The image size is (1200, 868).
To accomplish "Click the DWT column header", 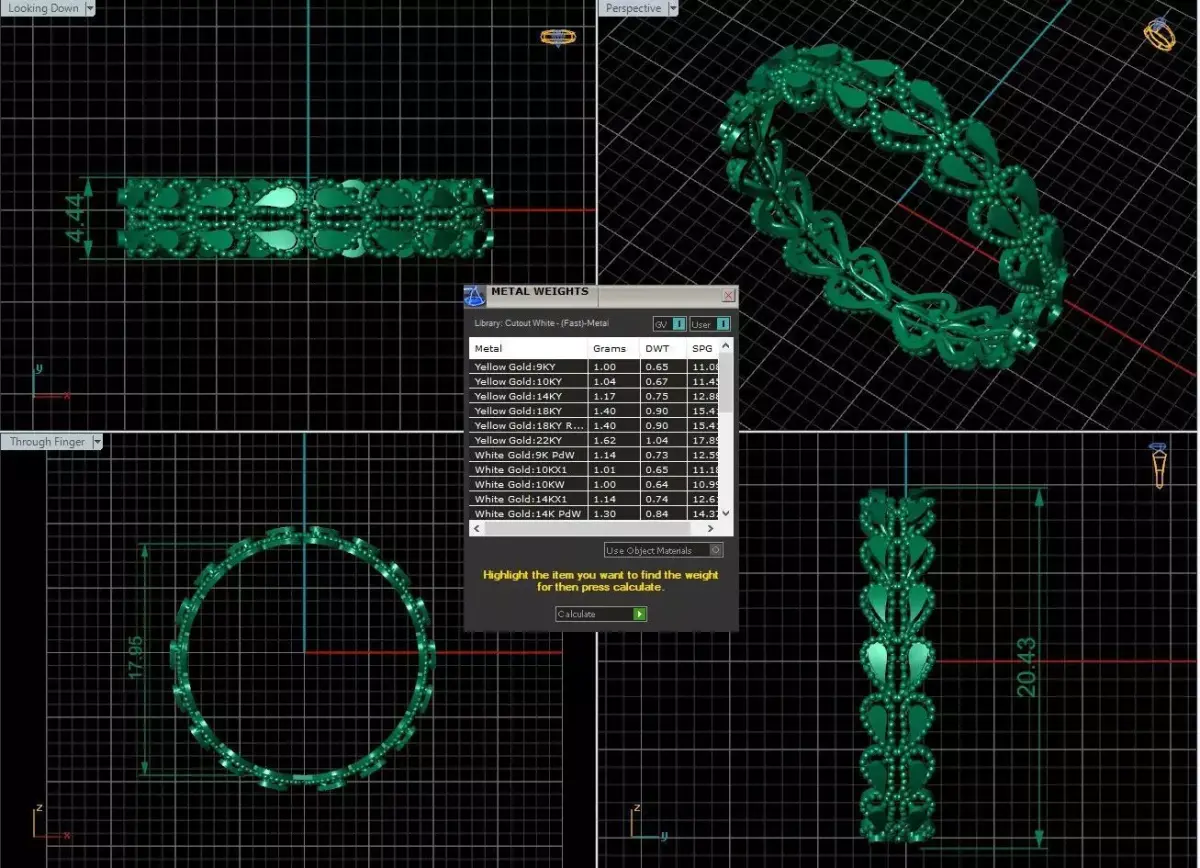I will tap(662, 348).
